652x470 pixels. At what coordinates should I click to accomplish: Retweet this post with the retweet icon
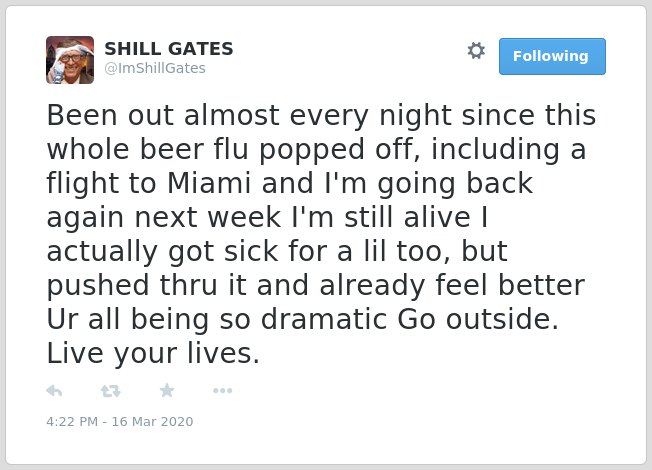(x=111, y=391)
